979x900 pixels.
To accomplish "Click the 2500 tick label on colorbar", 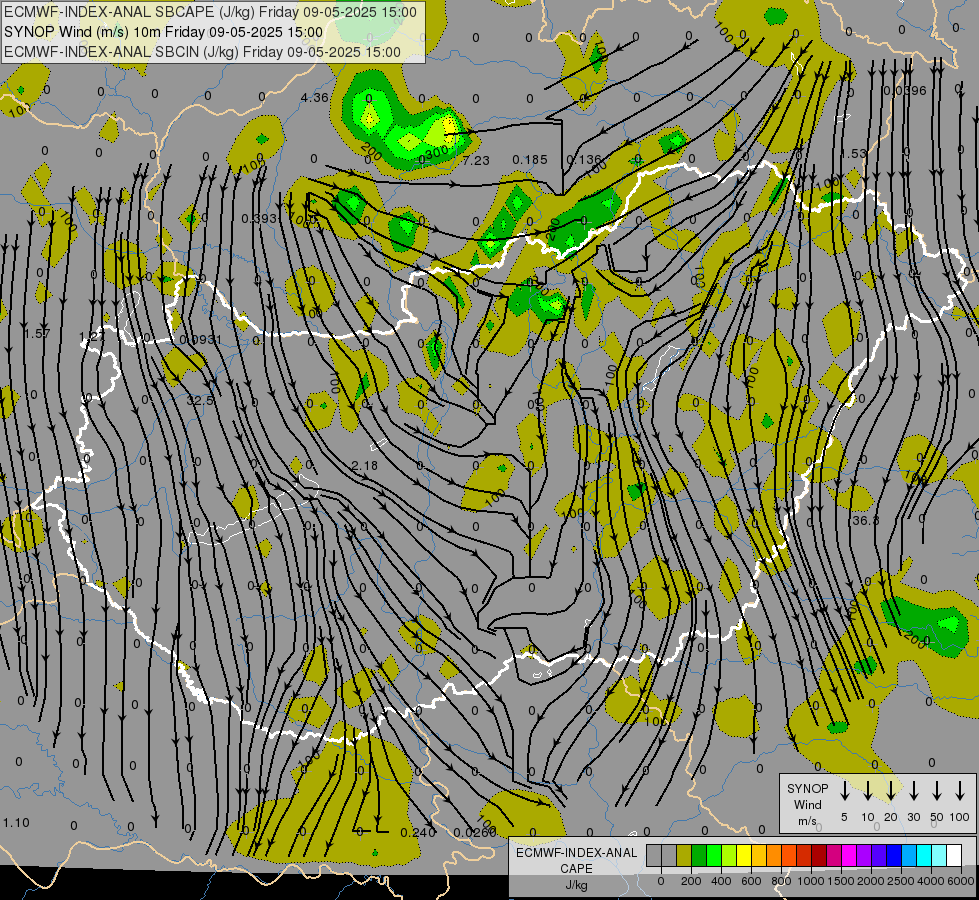I will pyautogui.click(x=901, y=881).
